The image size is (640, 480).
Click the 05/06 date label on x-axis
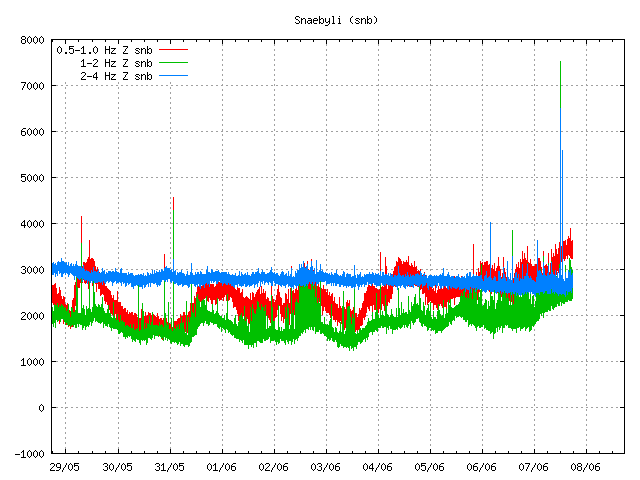(x=430, y=467)
